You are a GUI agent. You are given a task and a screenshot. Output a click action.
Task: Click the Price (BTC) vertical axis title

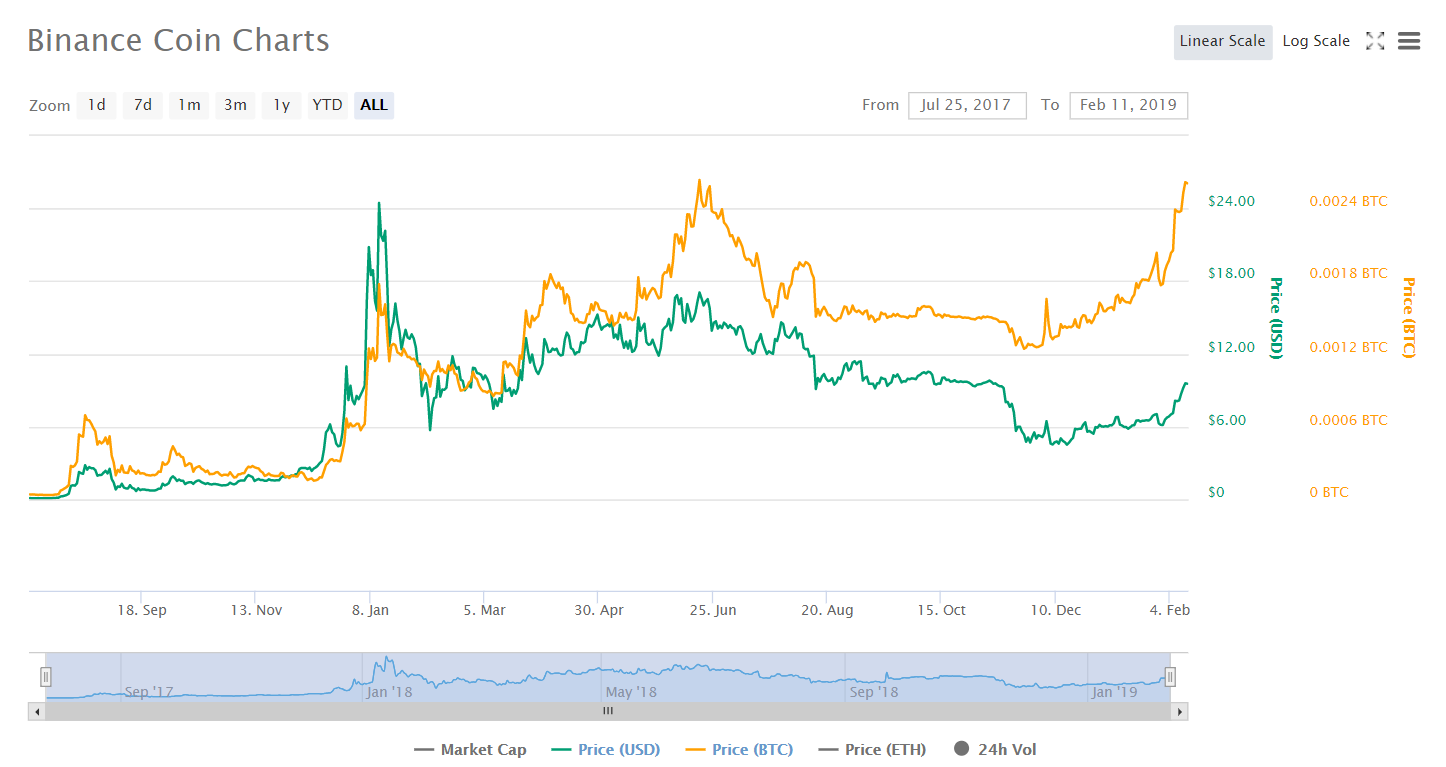tap(1408, 317)
